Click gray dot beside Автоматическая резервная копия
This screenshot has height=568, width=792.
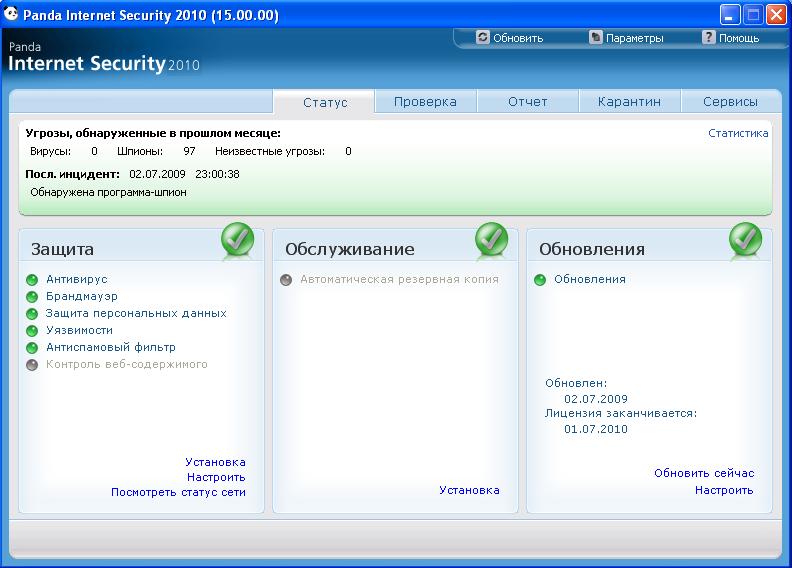coord(286,280)
